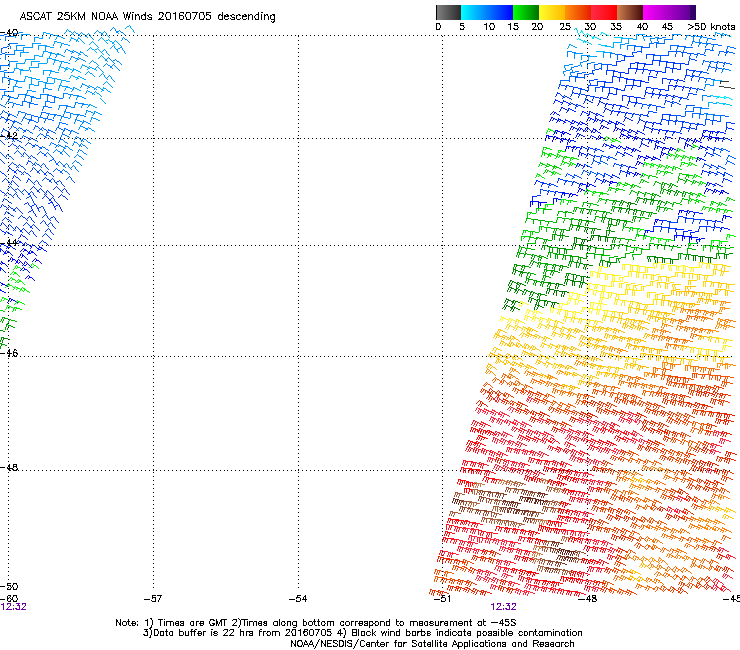
Task: Click the '35' legend tick label
Action: (616, 27)
